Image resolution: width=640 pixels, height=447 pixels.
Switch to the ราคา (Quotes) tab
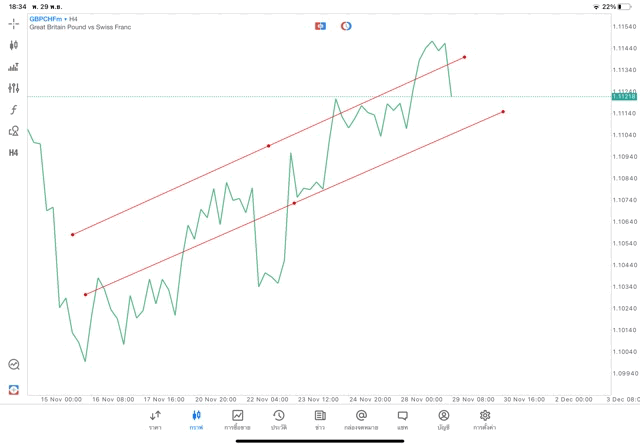155,419
